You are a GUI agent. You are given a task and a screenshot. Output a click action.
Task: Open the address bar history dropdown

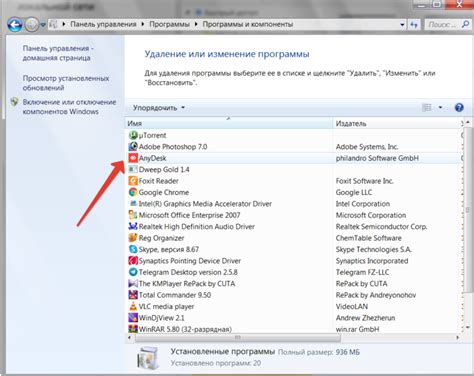402,24
